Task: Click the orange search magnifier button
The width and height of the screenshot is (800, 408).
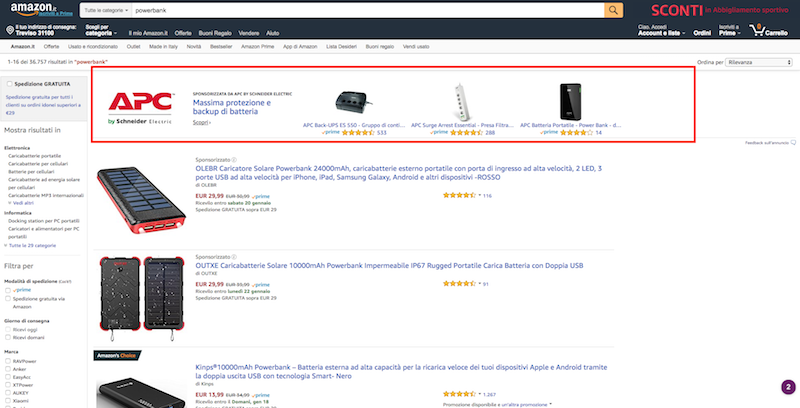Action: coord(613,10)
